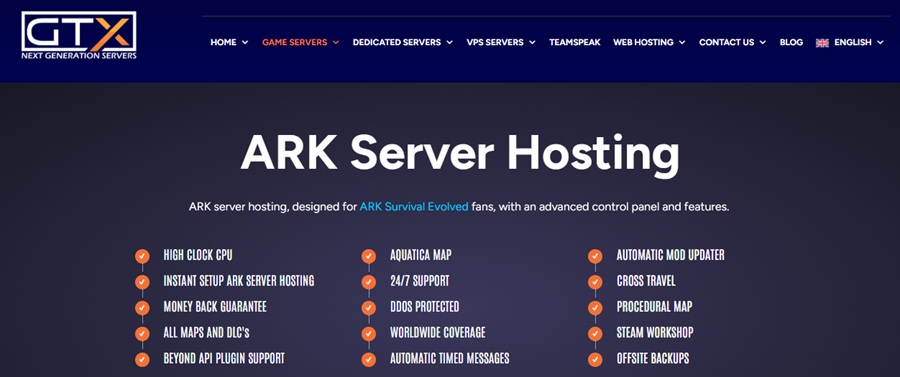Click the checkmark icon beside Procedural Map
The height and width of the screenshot is (377, 900).
(x=595, y=308)
